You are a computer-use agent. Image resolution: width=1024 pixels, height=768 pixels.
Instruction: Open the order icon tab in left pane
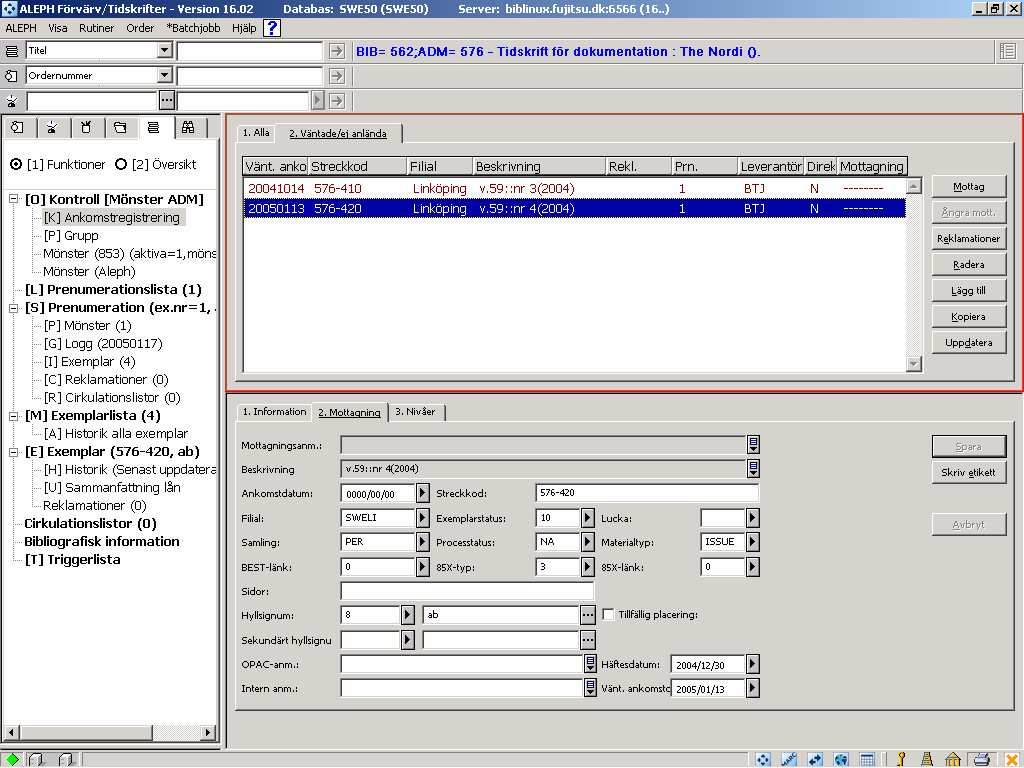click(x=18, y=127)
